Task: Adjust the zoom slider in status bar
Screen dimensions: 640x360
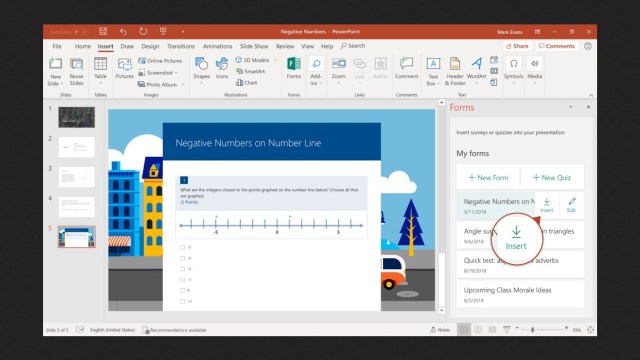Action: pos(533,329)
